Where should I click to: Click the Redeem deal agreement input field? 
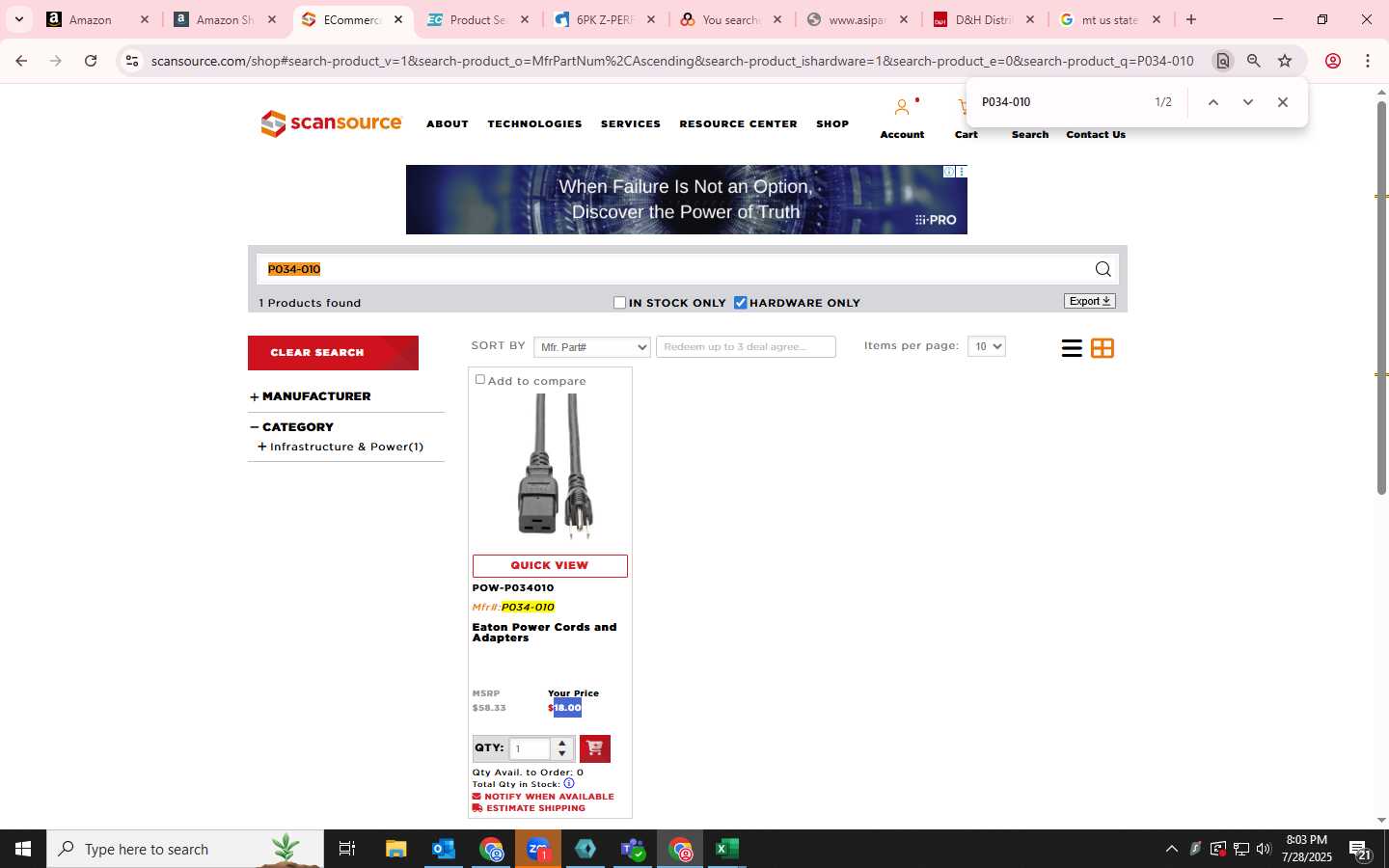(746, 347)
